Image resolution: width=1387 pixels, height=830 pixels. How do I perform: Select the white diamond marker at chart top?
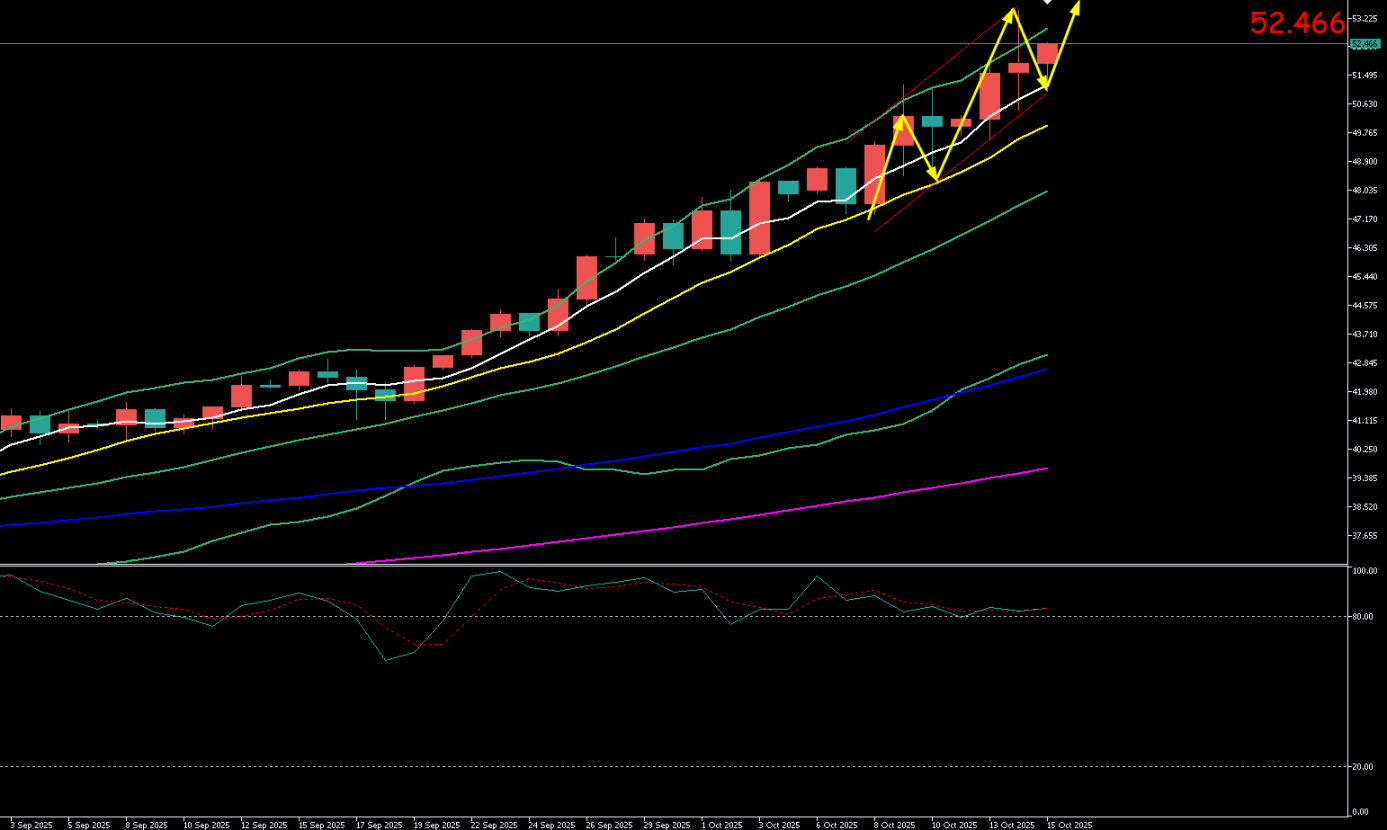coord(1048,3)
